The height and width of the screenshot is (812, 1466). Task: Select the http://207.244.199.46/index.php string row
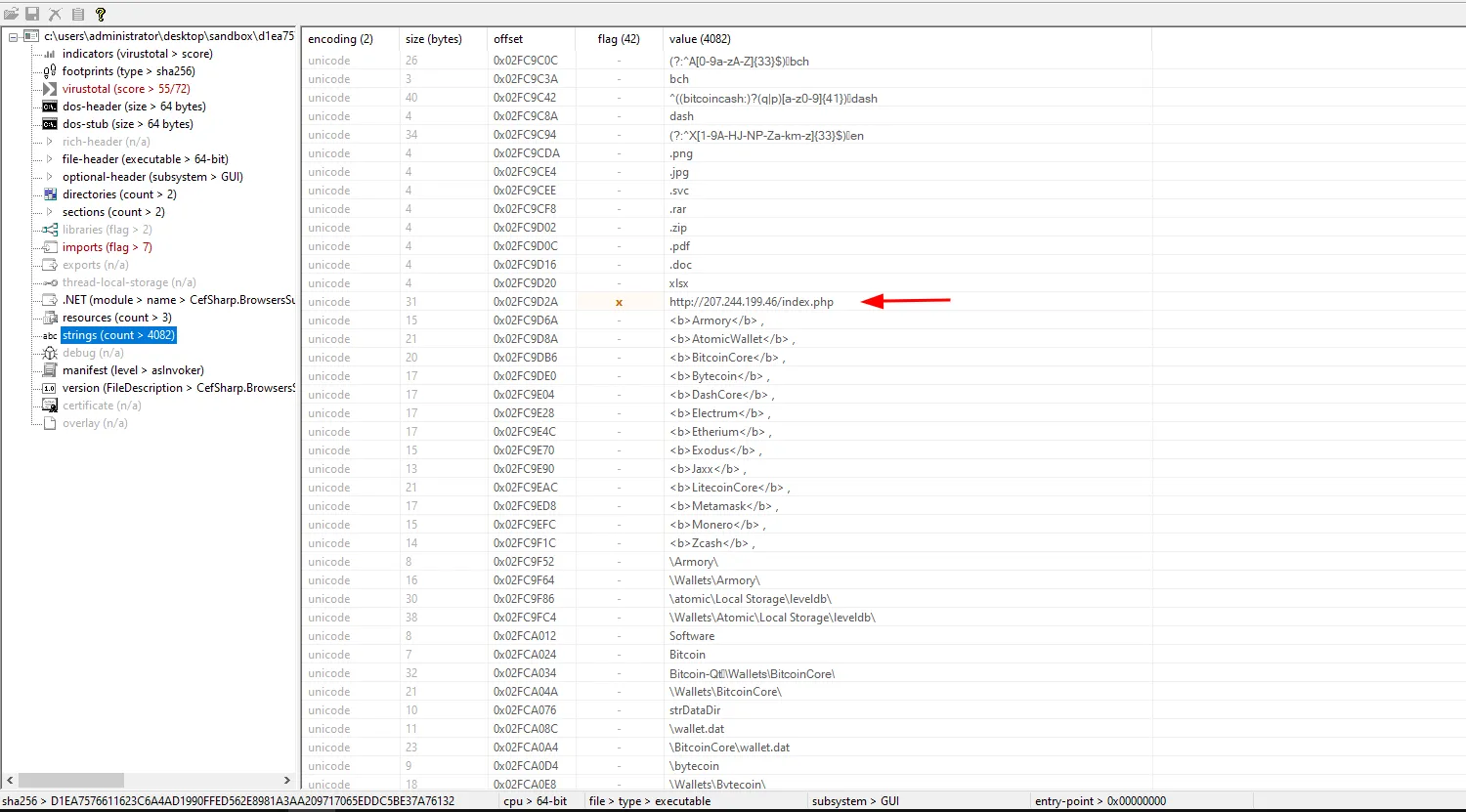(751, 302)
